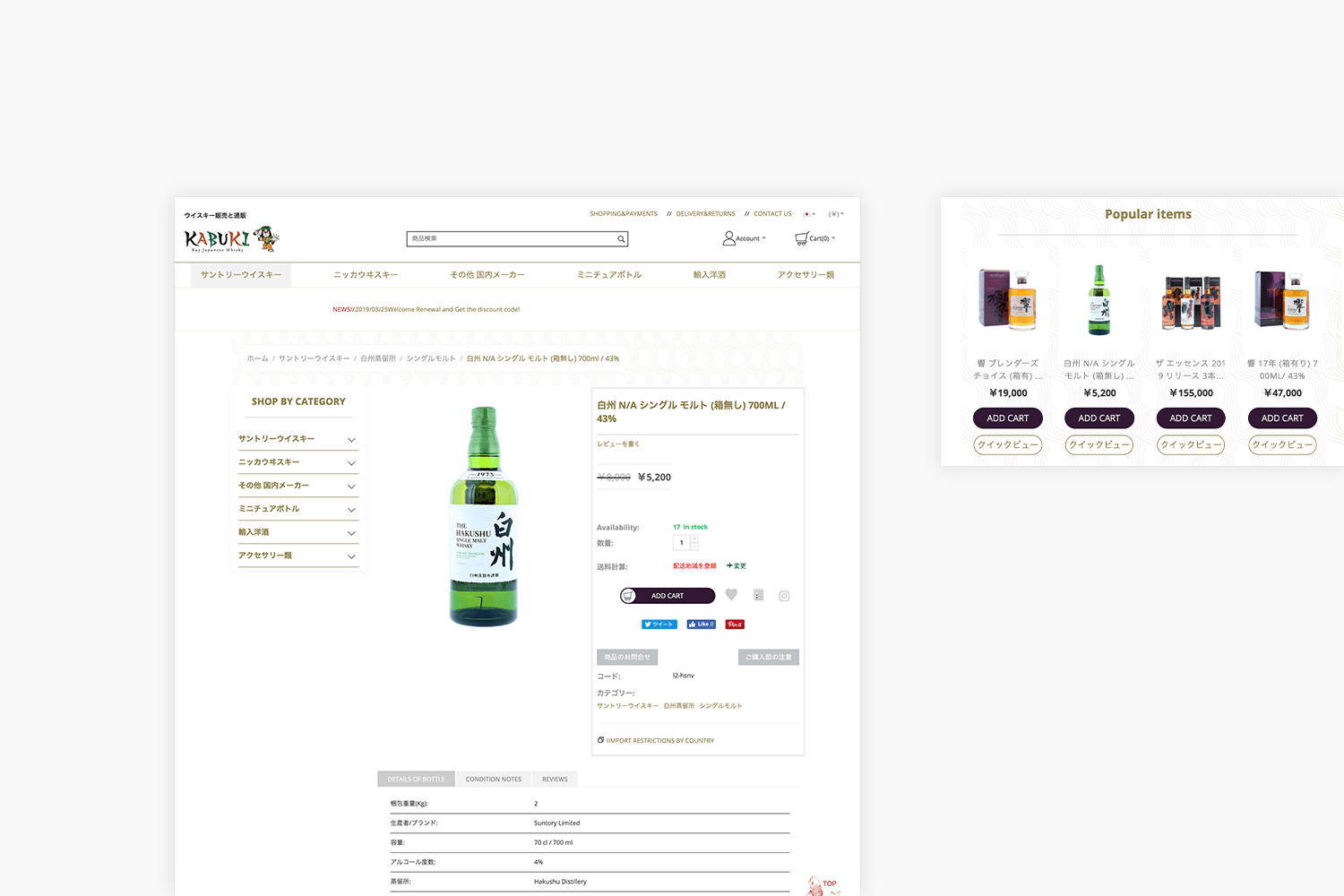The image size is (1344, 896).
Task: Open DELIVERY&RETURNS link
Action: [x=705, y=214]
